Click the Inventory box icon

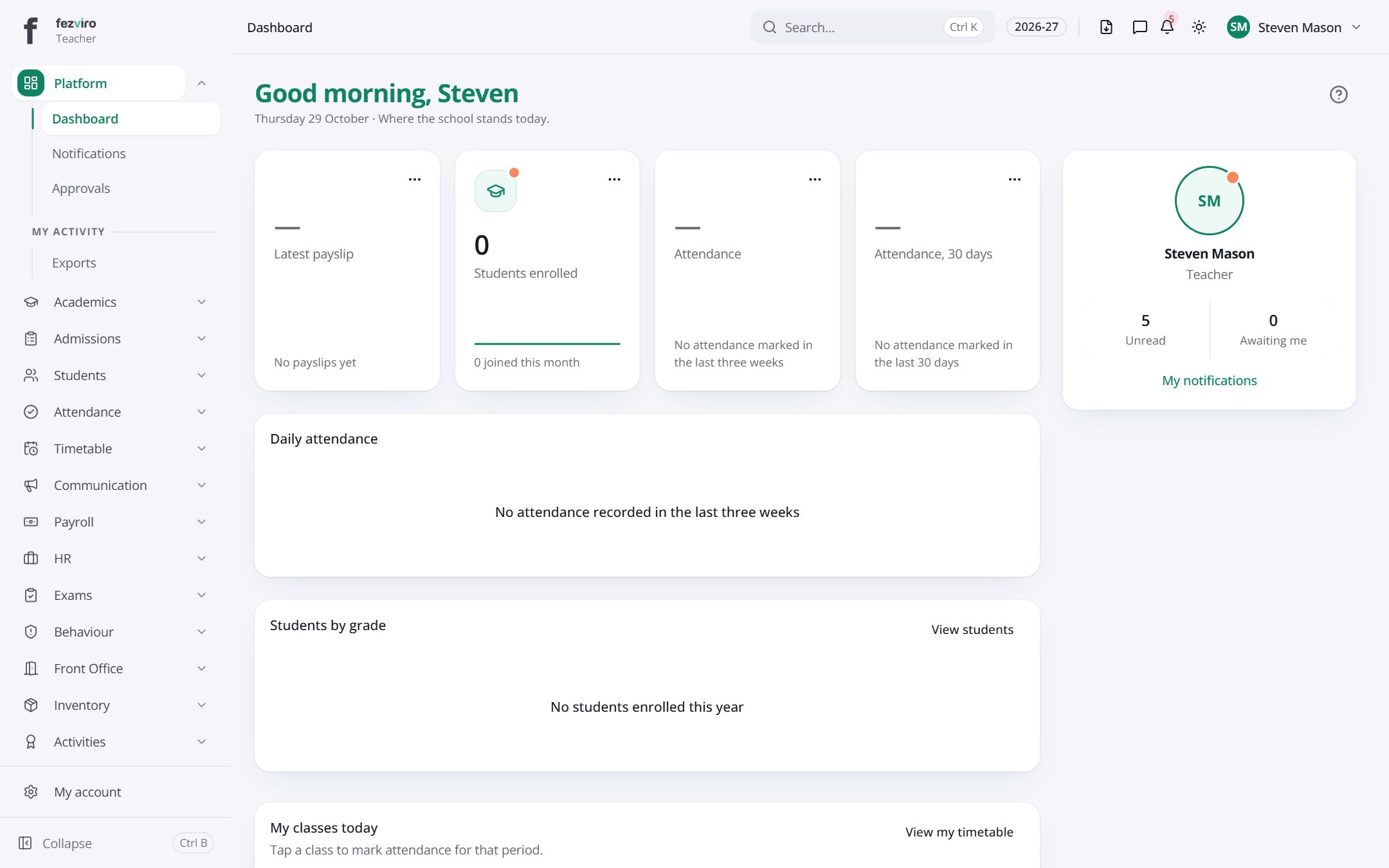[31, 705]
